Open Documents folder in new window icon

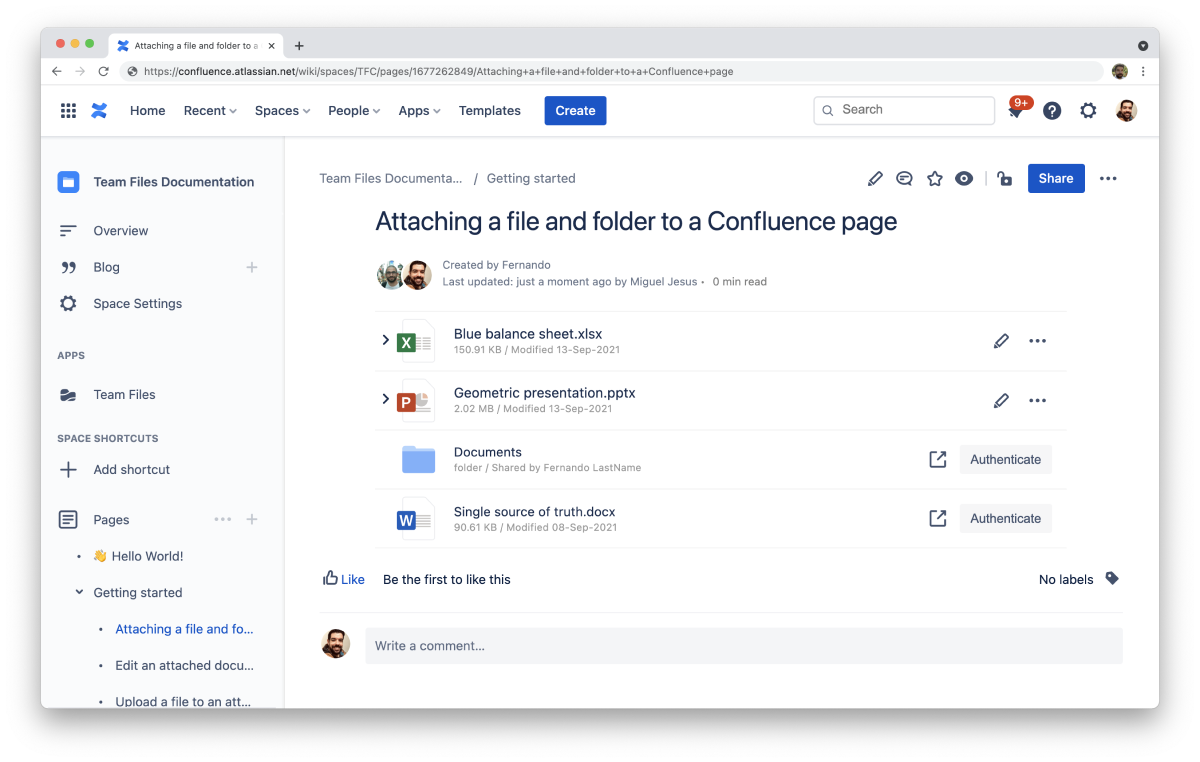click(937, 460)
